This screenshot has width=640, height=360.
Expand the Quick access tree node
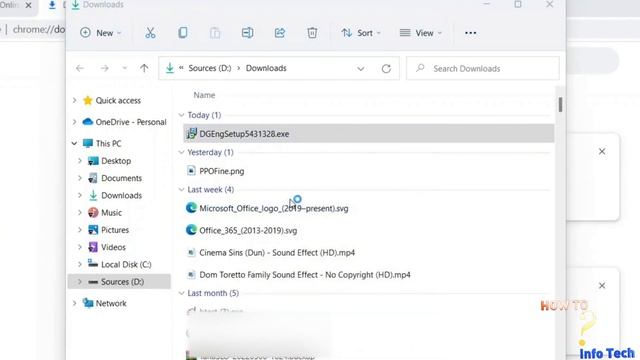(74, 100)
